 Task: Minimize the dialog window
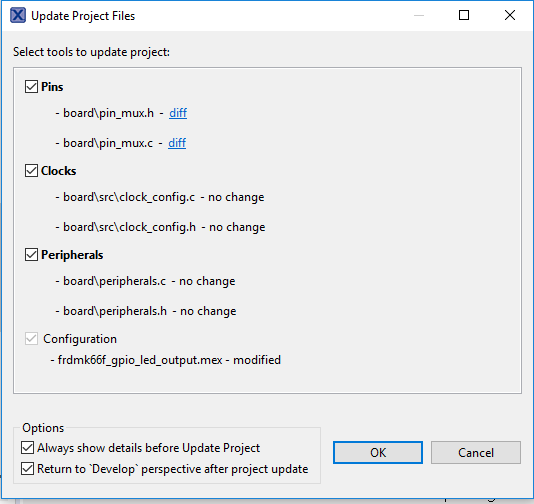pyautogui.click(x=419, y=15)
